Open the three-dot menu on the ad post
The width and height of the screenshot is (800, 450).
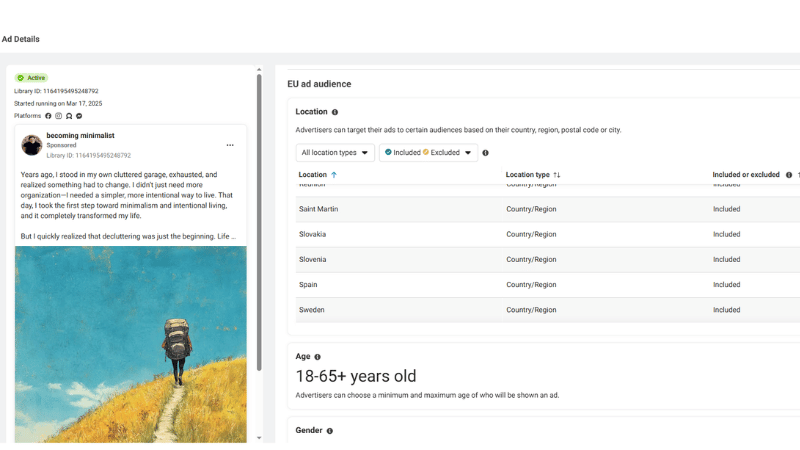coord(229,145)
